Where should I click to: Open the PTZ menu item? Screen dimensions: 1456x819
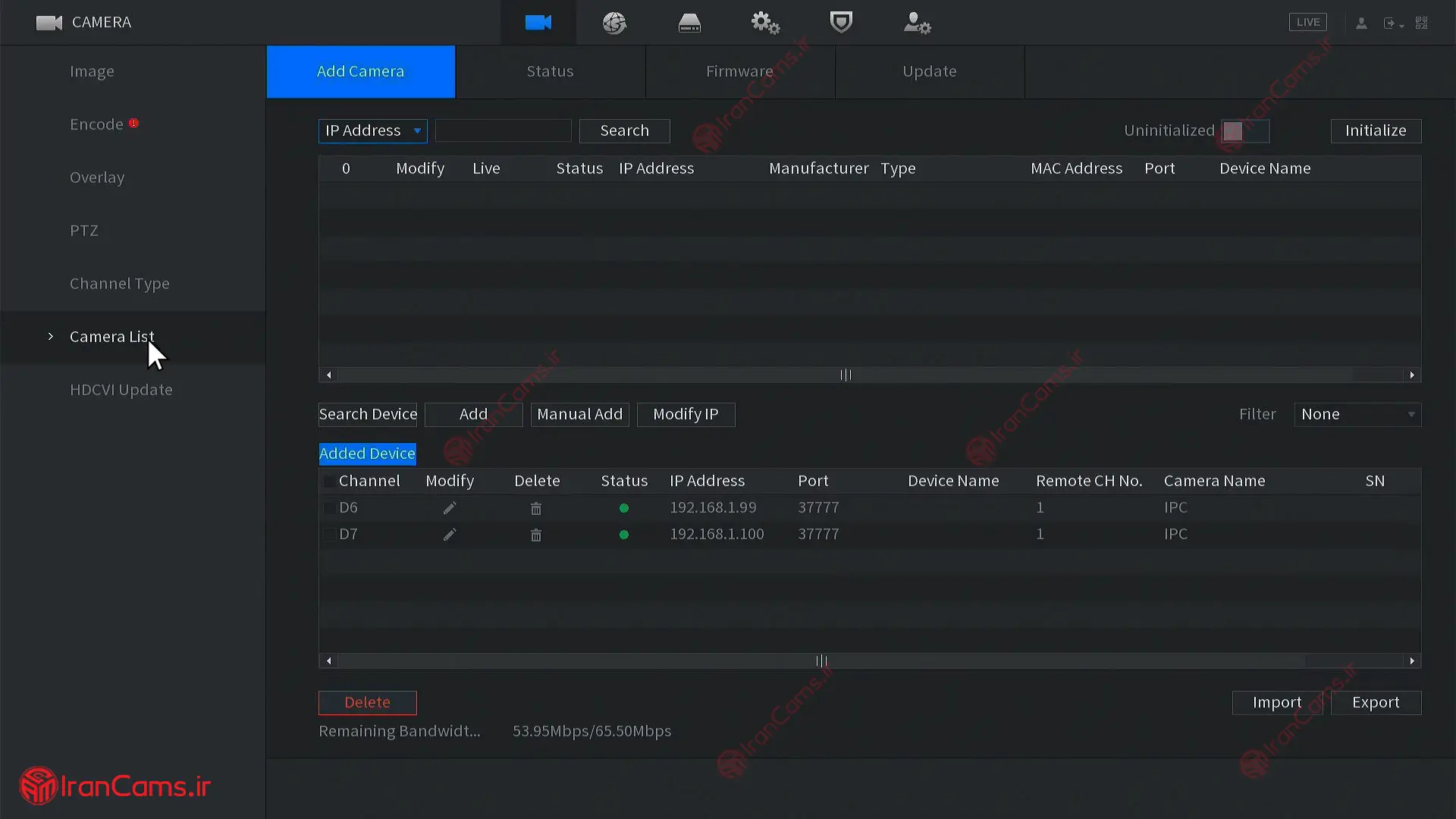(x=133, y=231)
